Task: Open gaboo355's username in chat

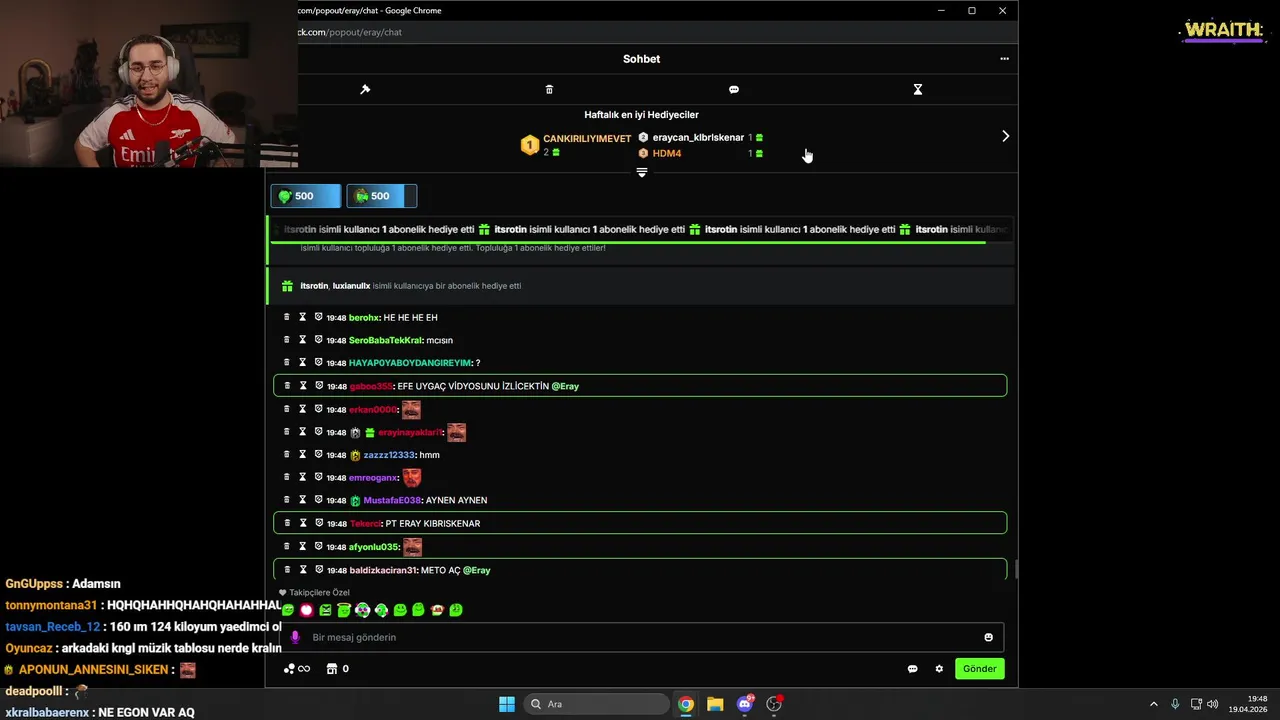Action: point(370,386)
